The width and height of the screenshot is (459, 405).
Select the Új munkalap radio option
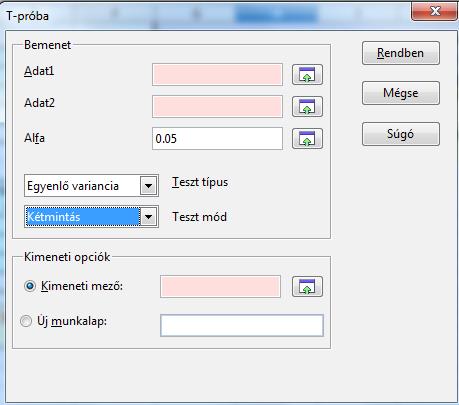26,321
